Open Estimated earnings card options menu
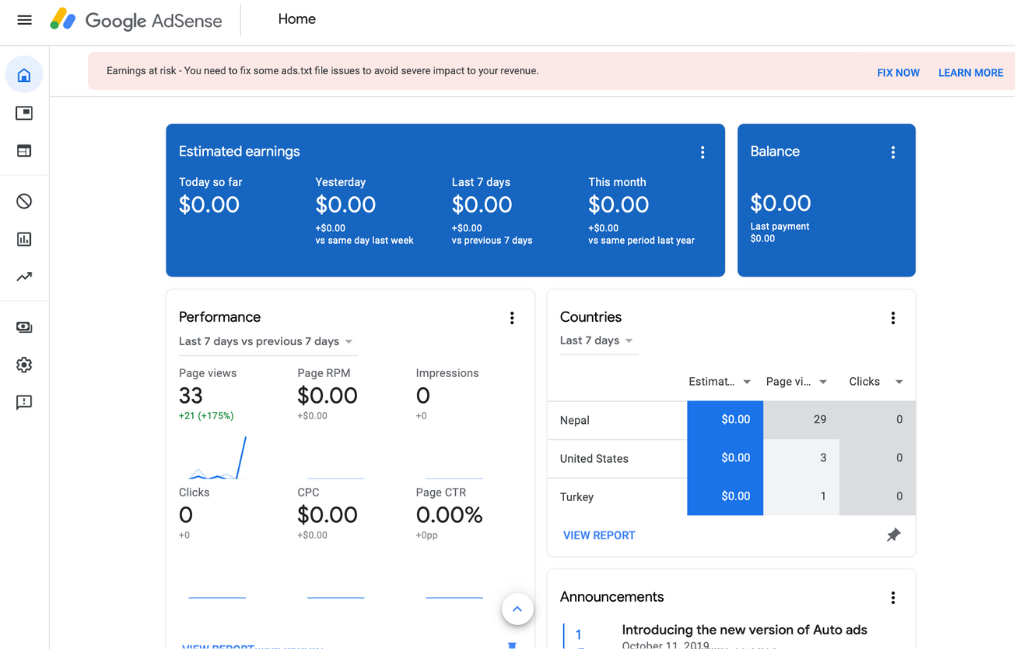This screenshot has width=1015, height=649. [702, 152]
